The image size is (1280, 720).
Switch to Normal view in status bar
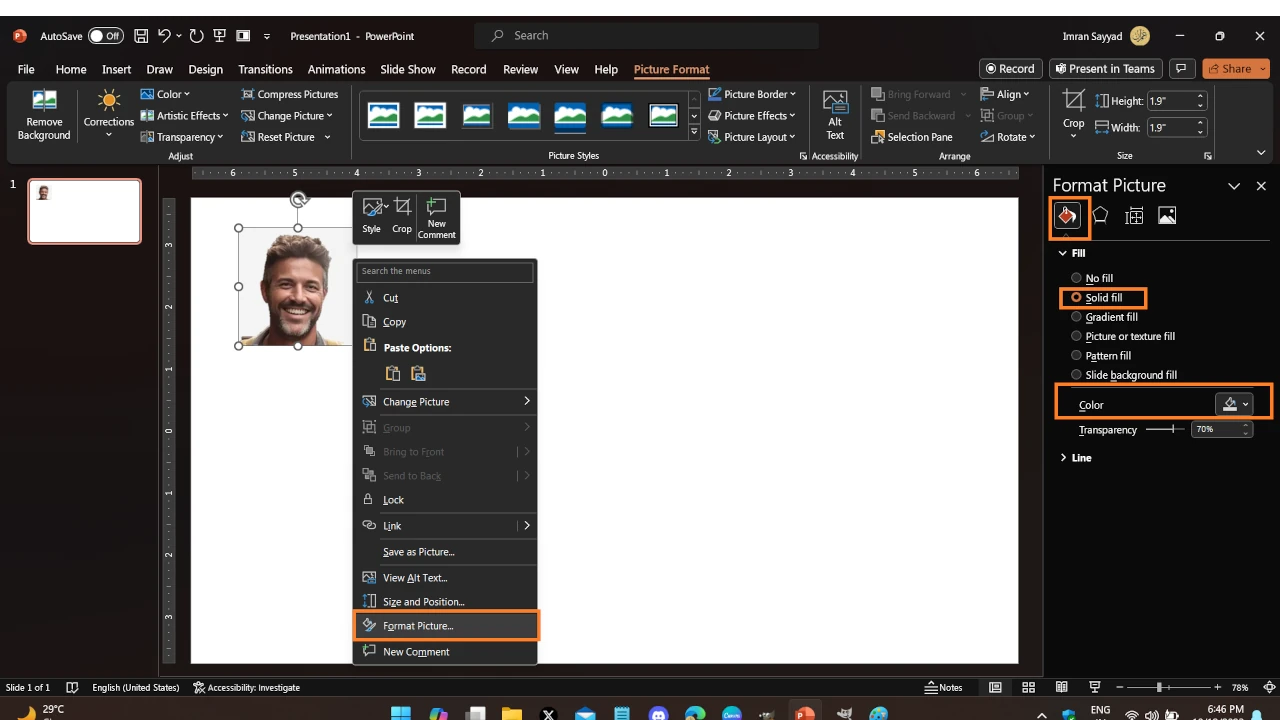tap(995, 688)
